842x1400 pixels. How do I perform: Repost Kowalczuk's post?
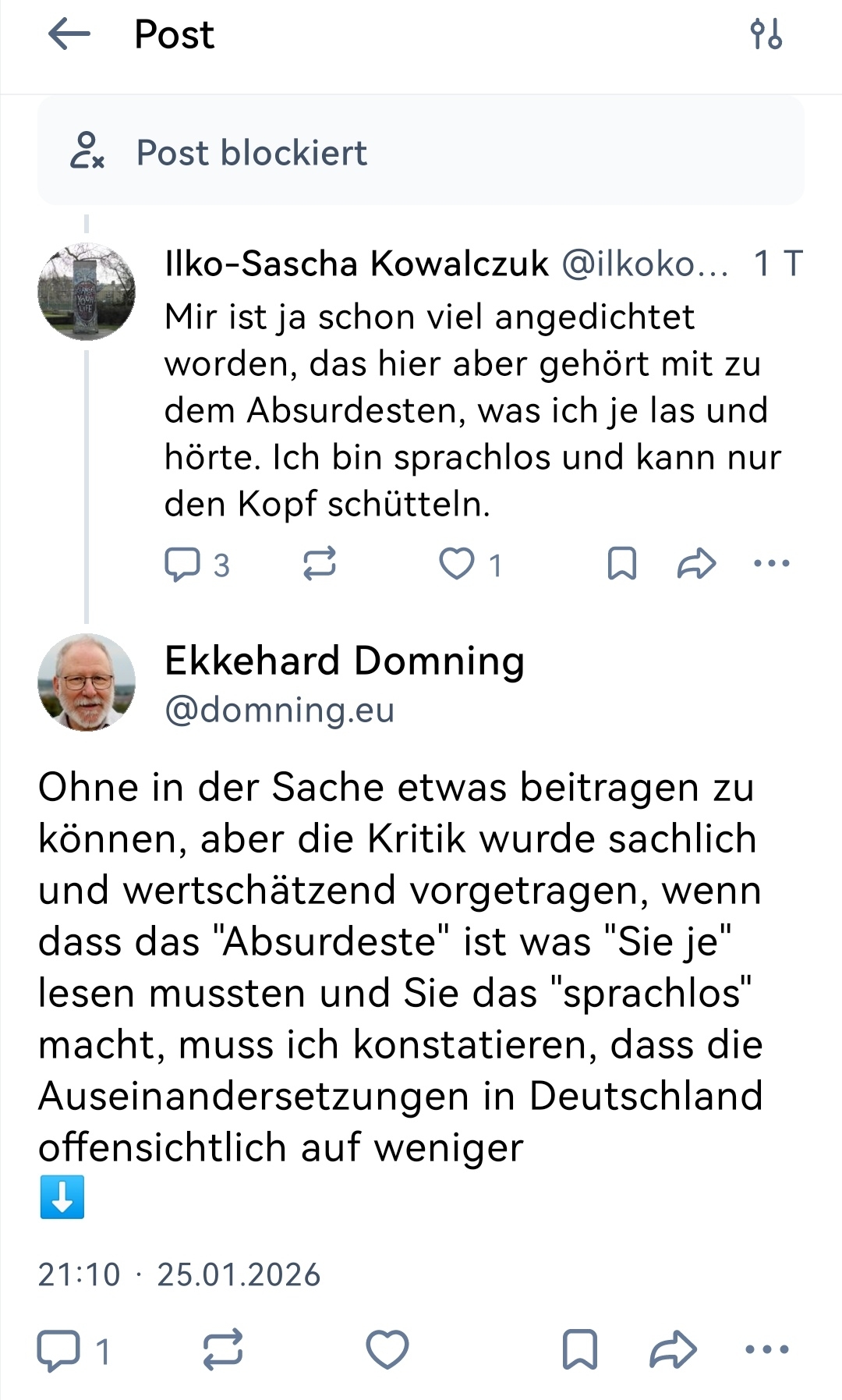319,564
